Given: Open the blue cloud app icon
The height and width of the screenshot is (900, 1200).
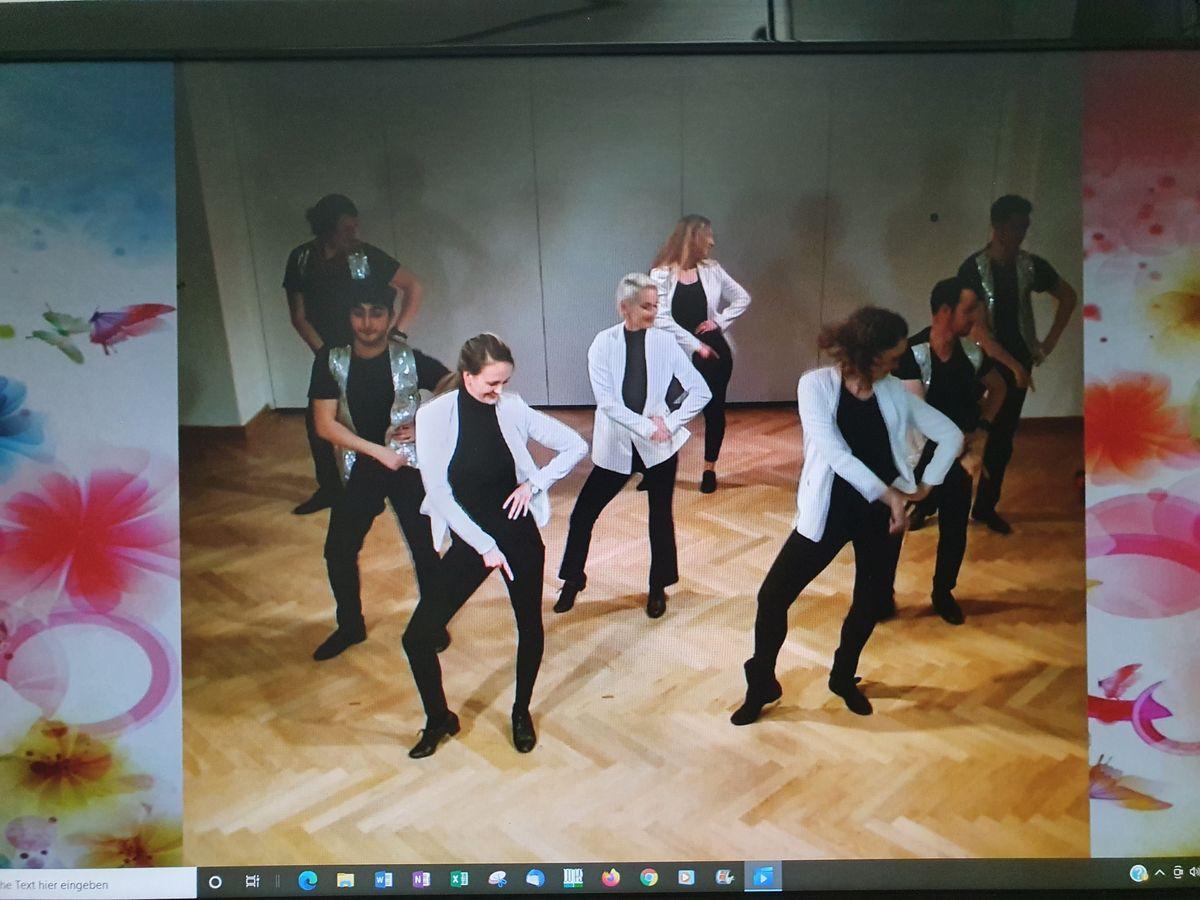Looking at the screenshot, I should [535, 878].
